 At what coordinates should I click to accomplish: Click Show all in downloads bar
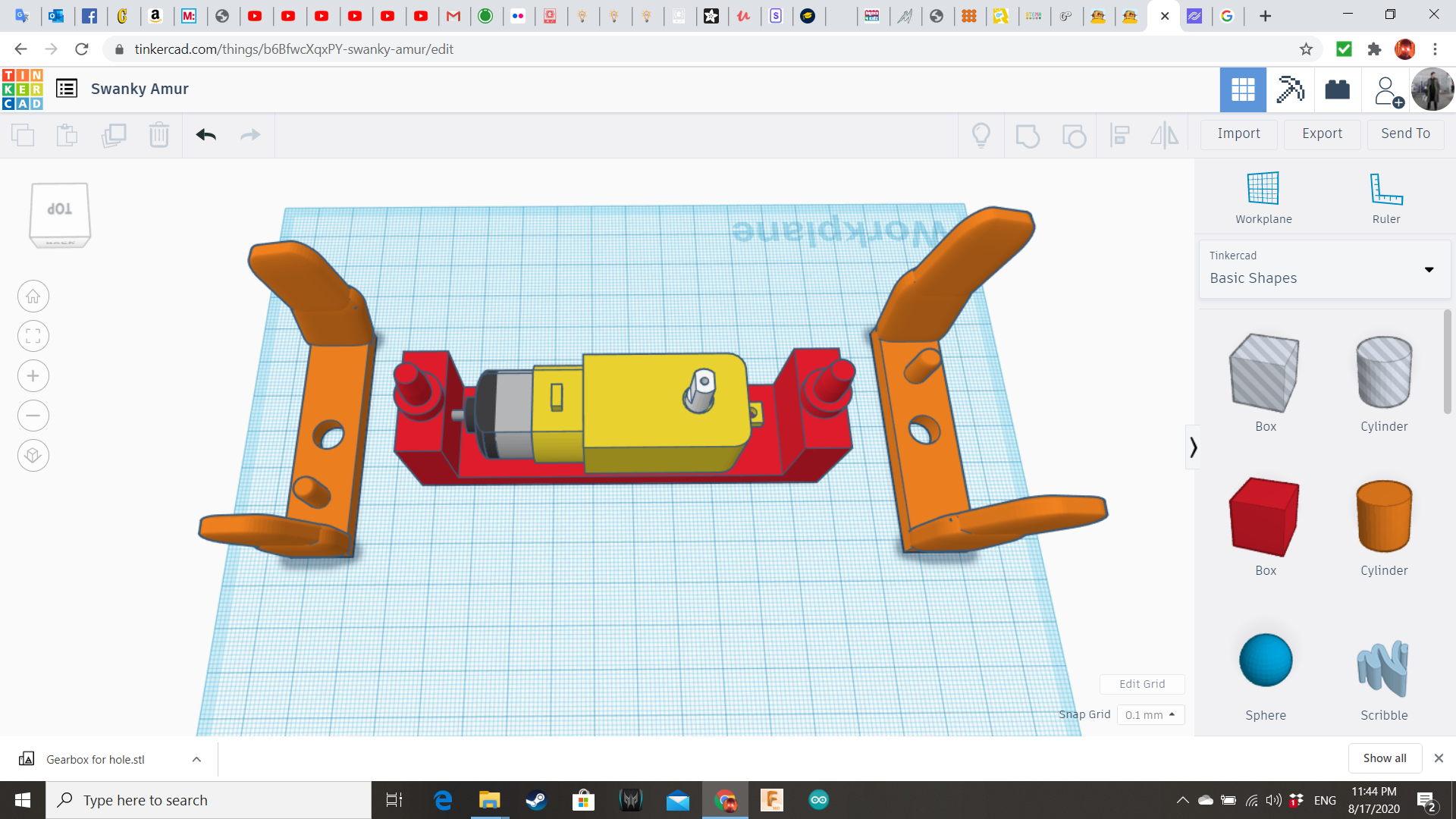click(x=1384, y=758)
